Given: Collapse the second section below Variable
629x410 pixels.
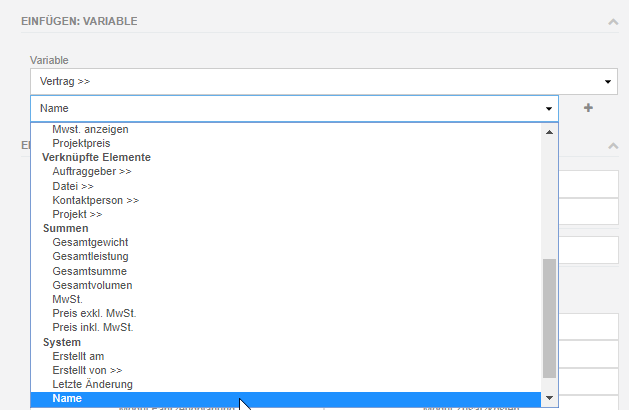Looking at the screenshot, I should click(x=613, y=146).
